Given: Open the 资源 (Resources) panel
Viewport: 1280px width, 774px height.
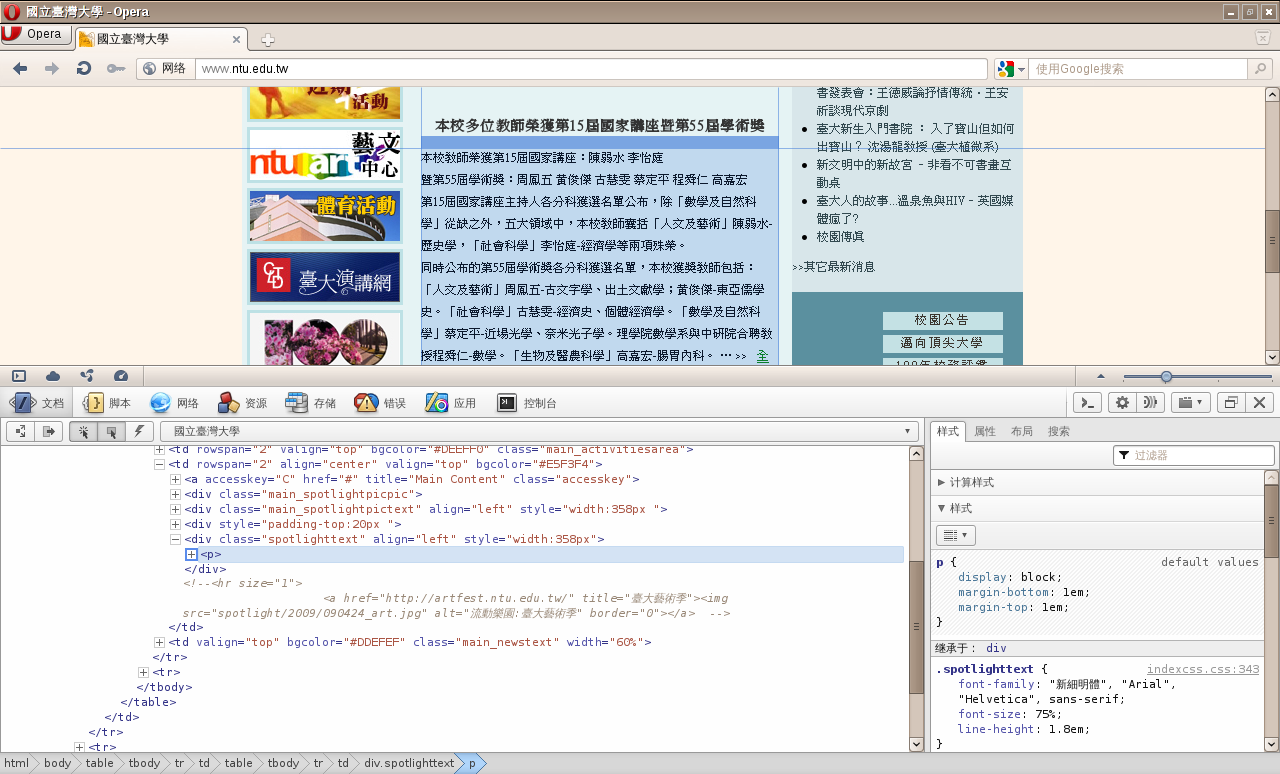Looking at the screenshot, I should pyautogui.click(x=243, y=403).
